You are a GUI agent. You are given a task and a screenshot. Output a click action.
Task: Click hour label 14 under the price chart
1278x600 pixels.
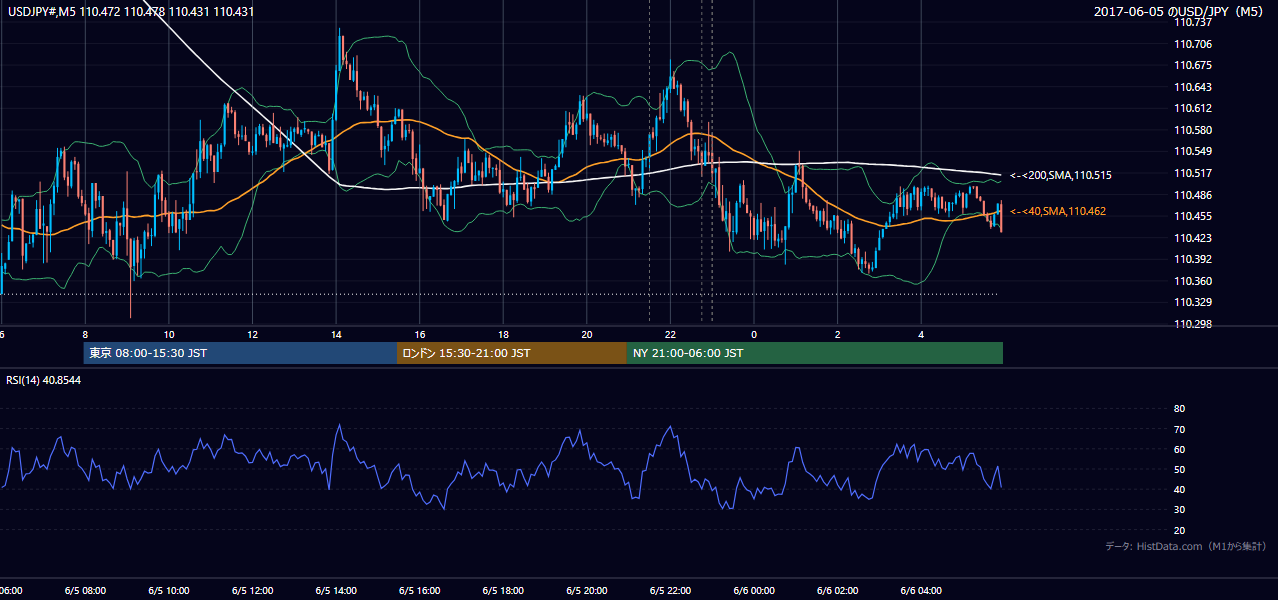tap(336, 334)
